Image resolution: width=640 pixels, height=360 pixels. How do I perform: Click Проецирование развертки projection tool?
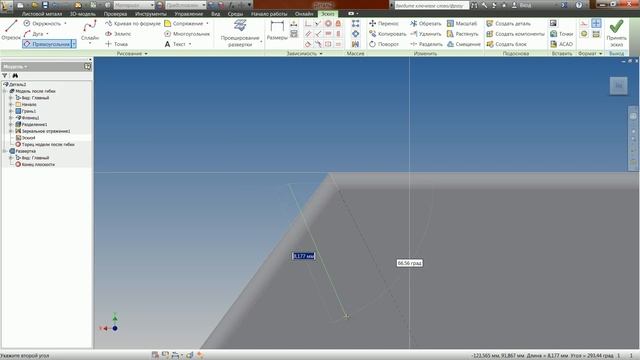tap(240, 33)
